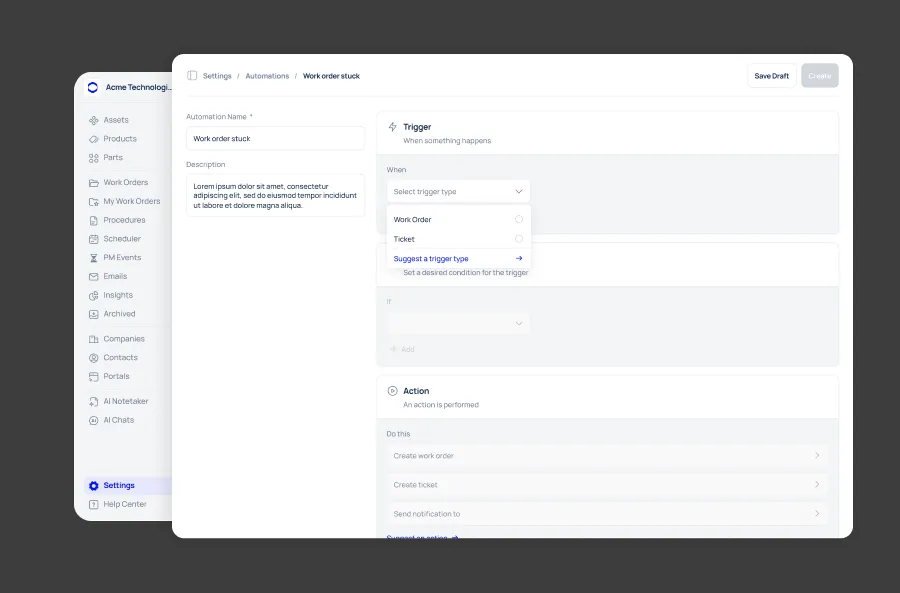This screenshot has width=900, height=593.
Task: Click the Archived box icon
Action: pos(94,314)
